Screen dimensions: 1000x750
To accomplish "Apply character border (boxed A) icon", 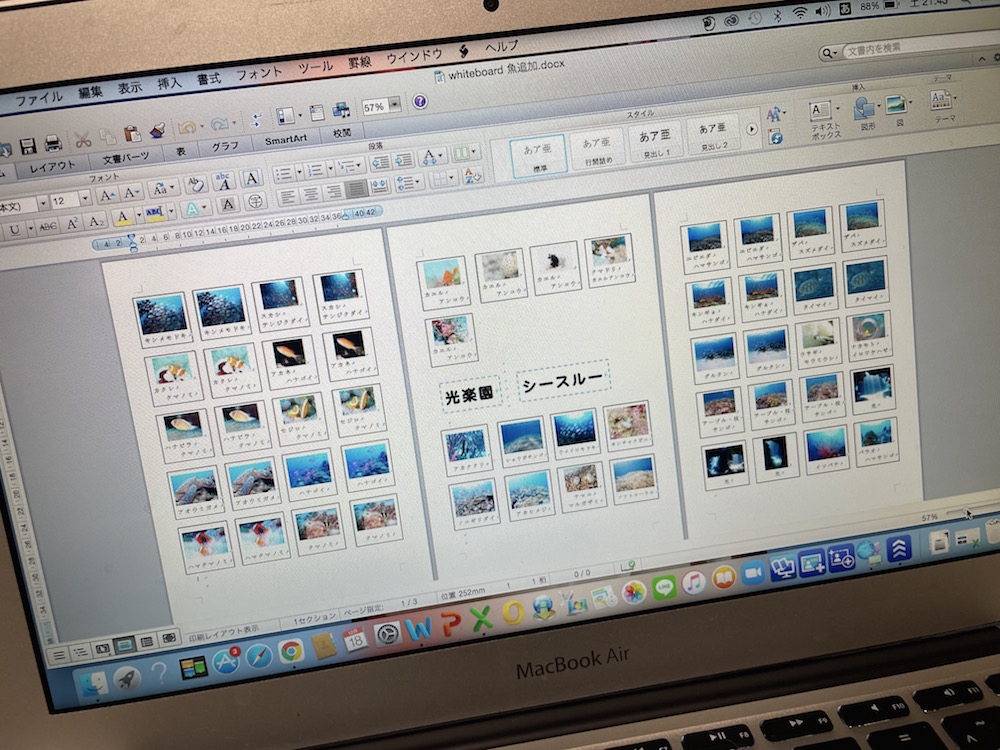I will [251, 179].
